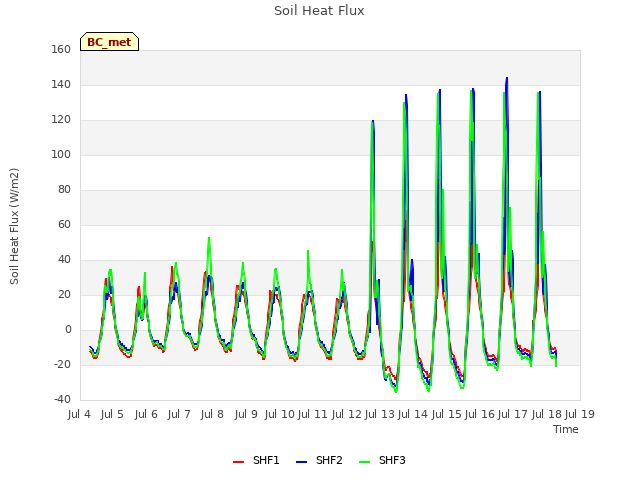The height and width of the screenshot is (480, 640).
Task: Click the 140 y-axis tick label
Action: coord(61,85)
